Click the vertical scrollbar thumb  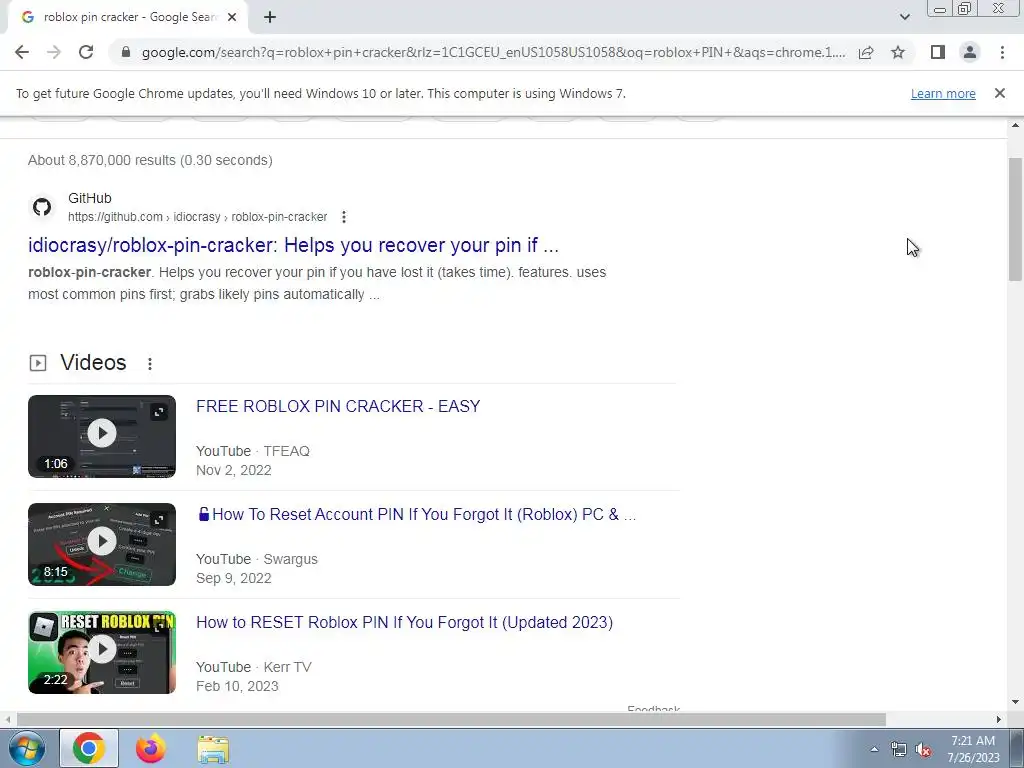tap(1015, 219)
